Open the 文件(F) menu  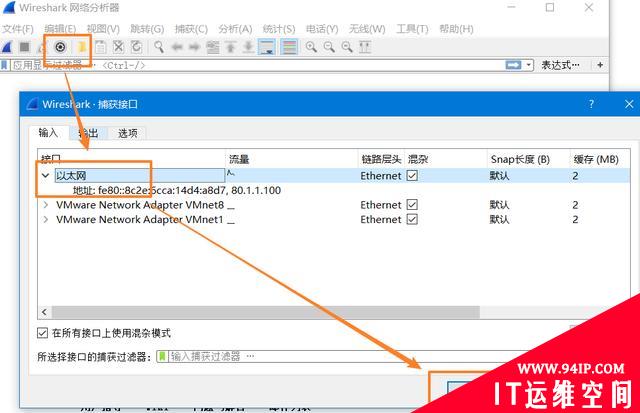(x=18, y=29)
